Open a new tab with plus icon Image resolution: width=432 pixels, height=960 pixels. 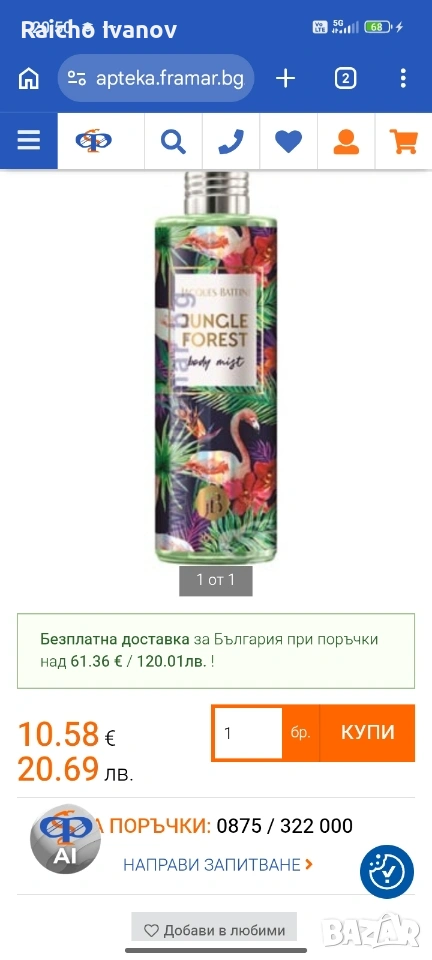coord(285,78)
